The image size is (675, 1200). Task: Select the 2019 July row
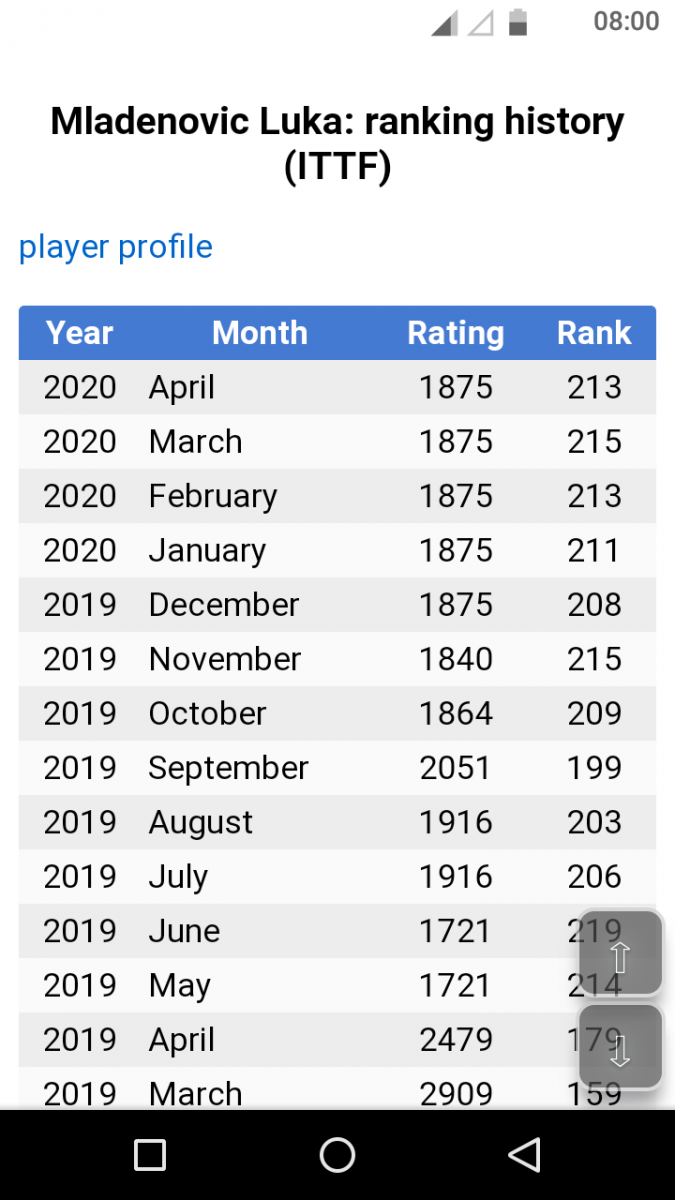pos(337,877)
